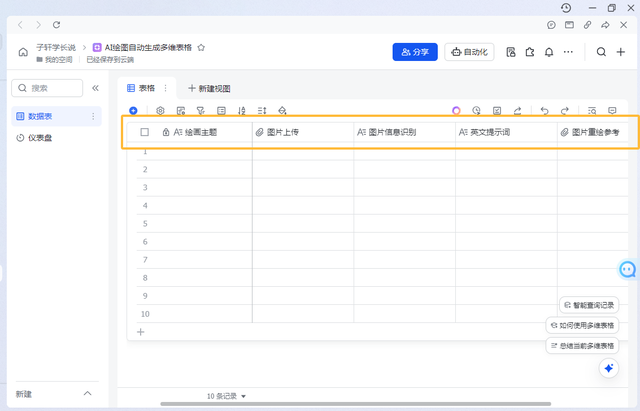Open find records search icon in toolbar
The width and height of the screenshot is (640, 411).
point(592,111)
